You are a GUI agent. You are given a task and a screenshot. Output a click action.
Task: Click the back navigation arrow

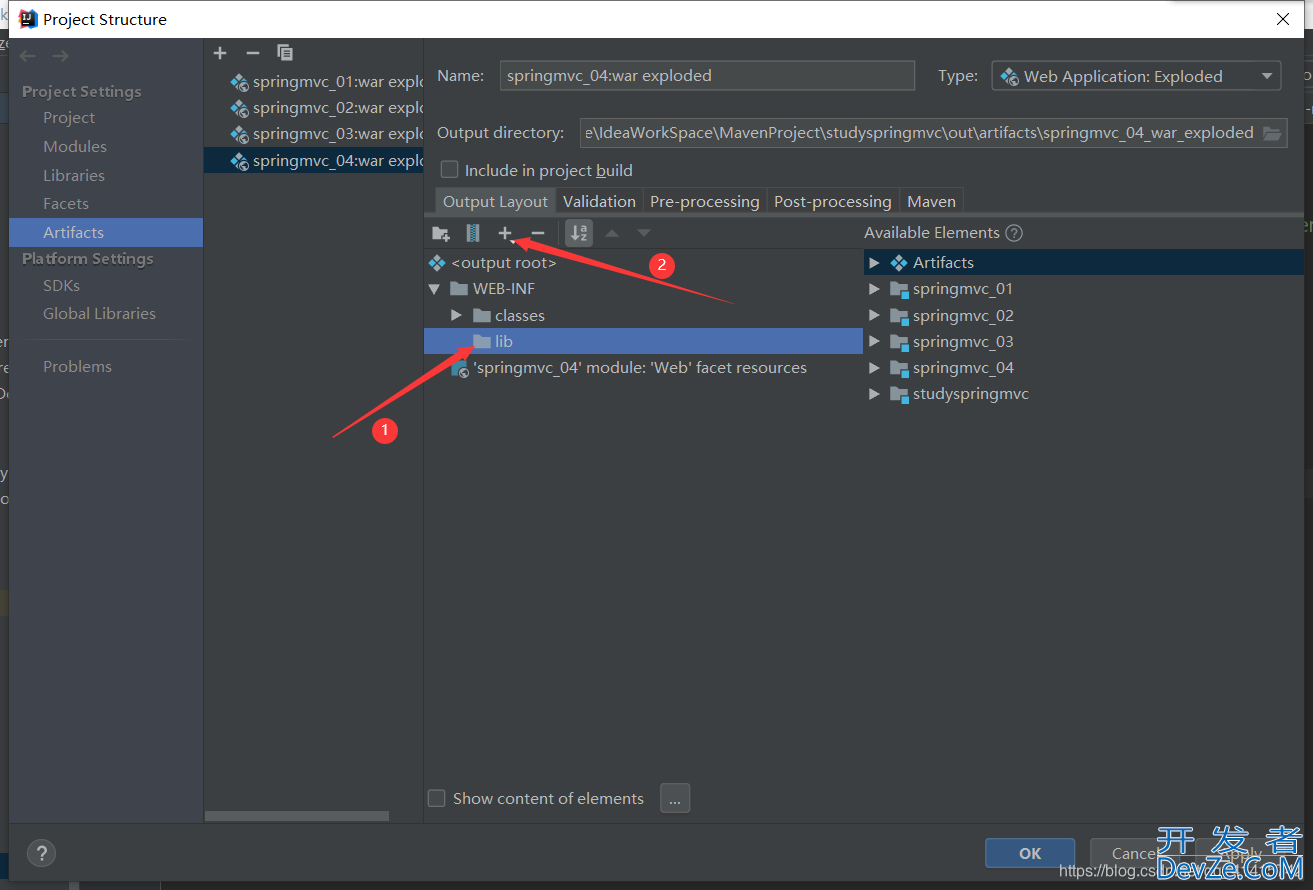pos(28,56)
